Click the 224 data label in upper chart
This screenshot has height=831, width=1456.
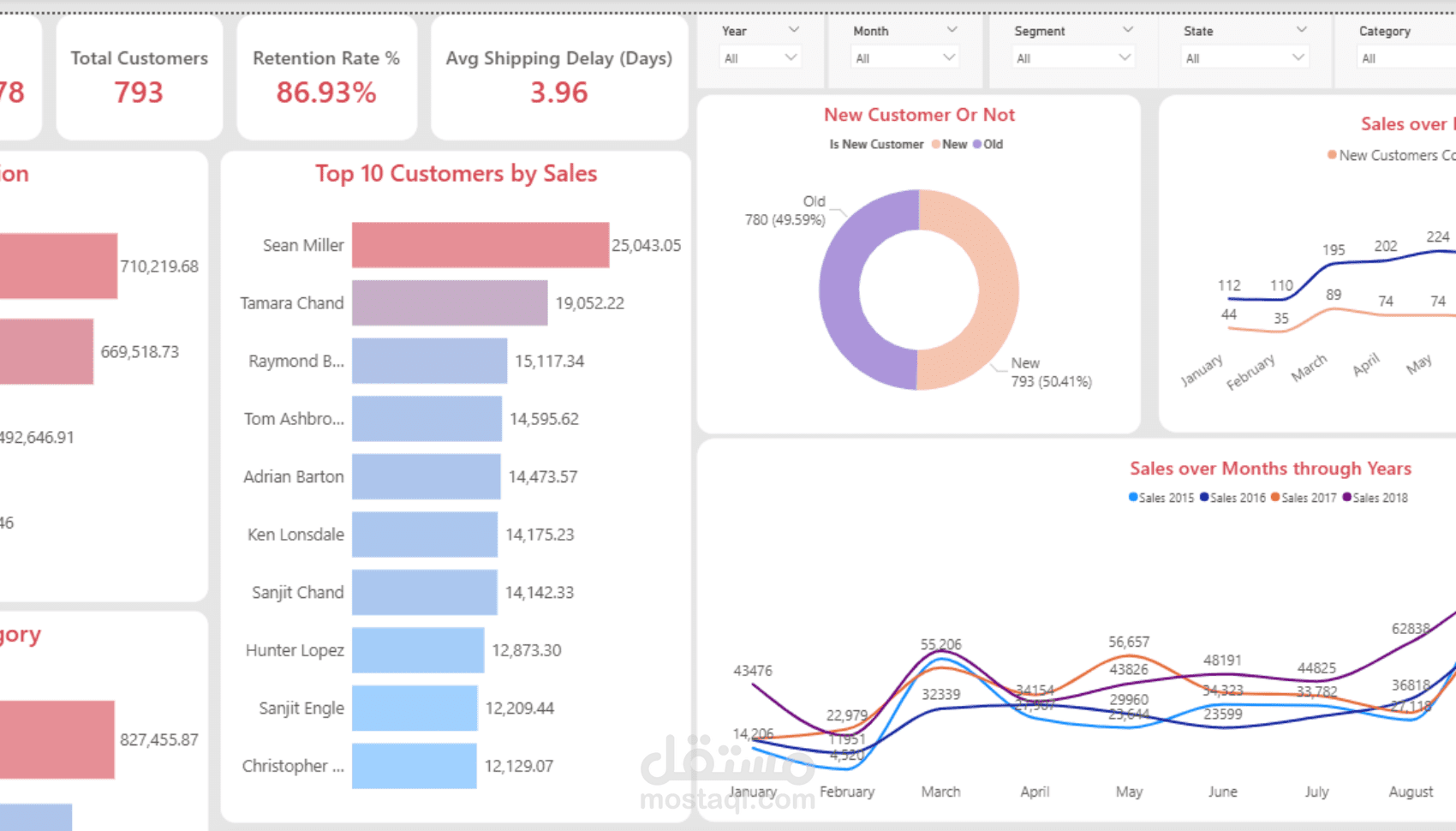coord(1438,236)
